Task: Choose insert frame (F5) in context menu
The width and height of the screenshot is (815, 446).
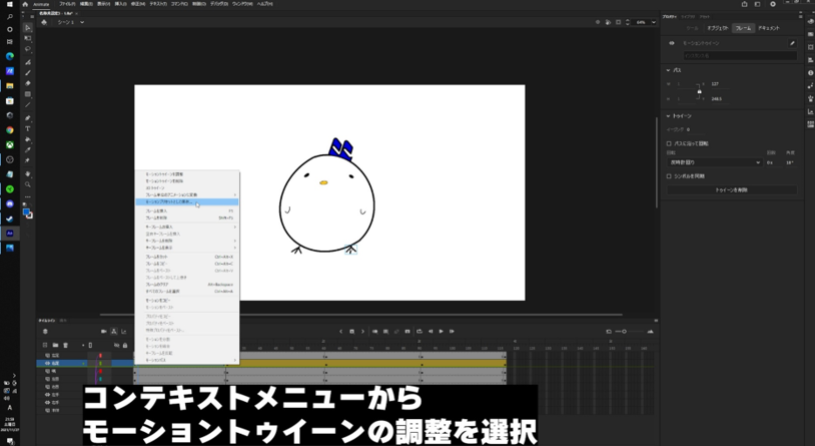Action: 187,211
